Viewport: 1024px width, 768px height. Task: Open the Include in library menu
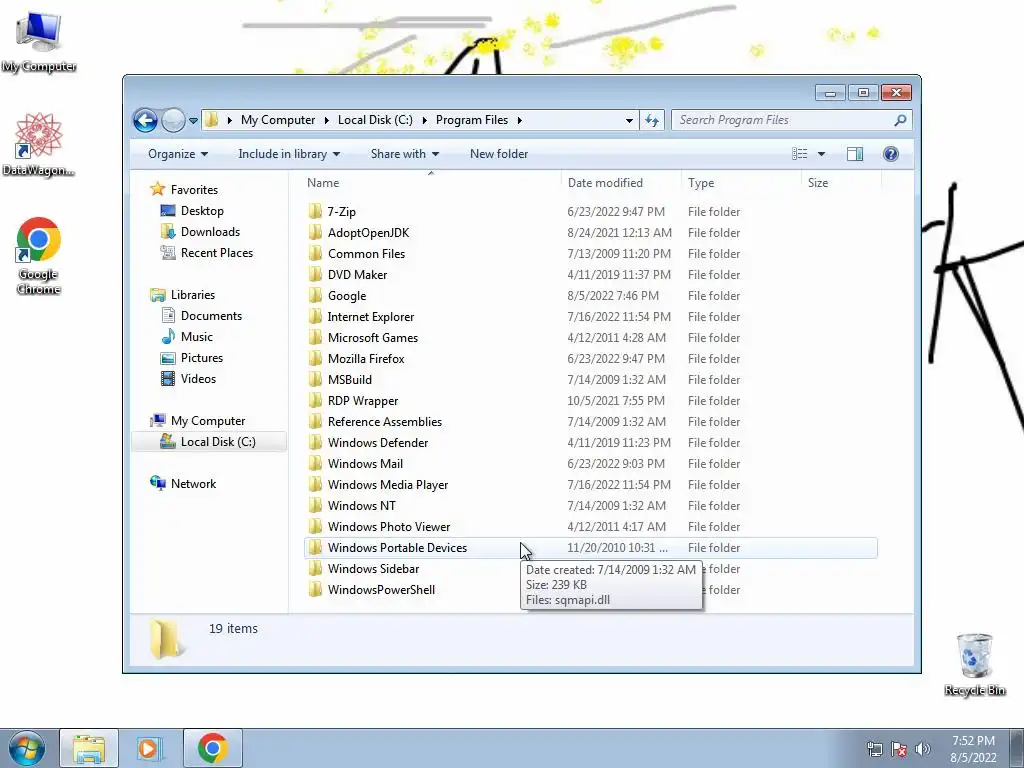(x=289, y=154)
